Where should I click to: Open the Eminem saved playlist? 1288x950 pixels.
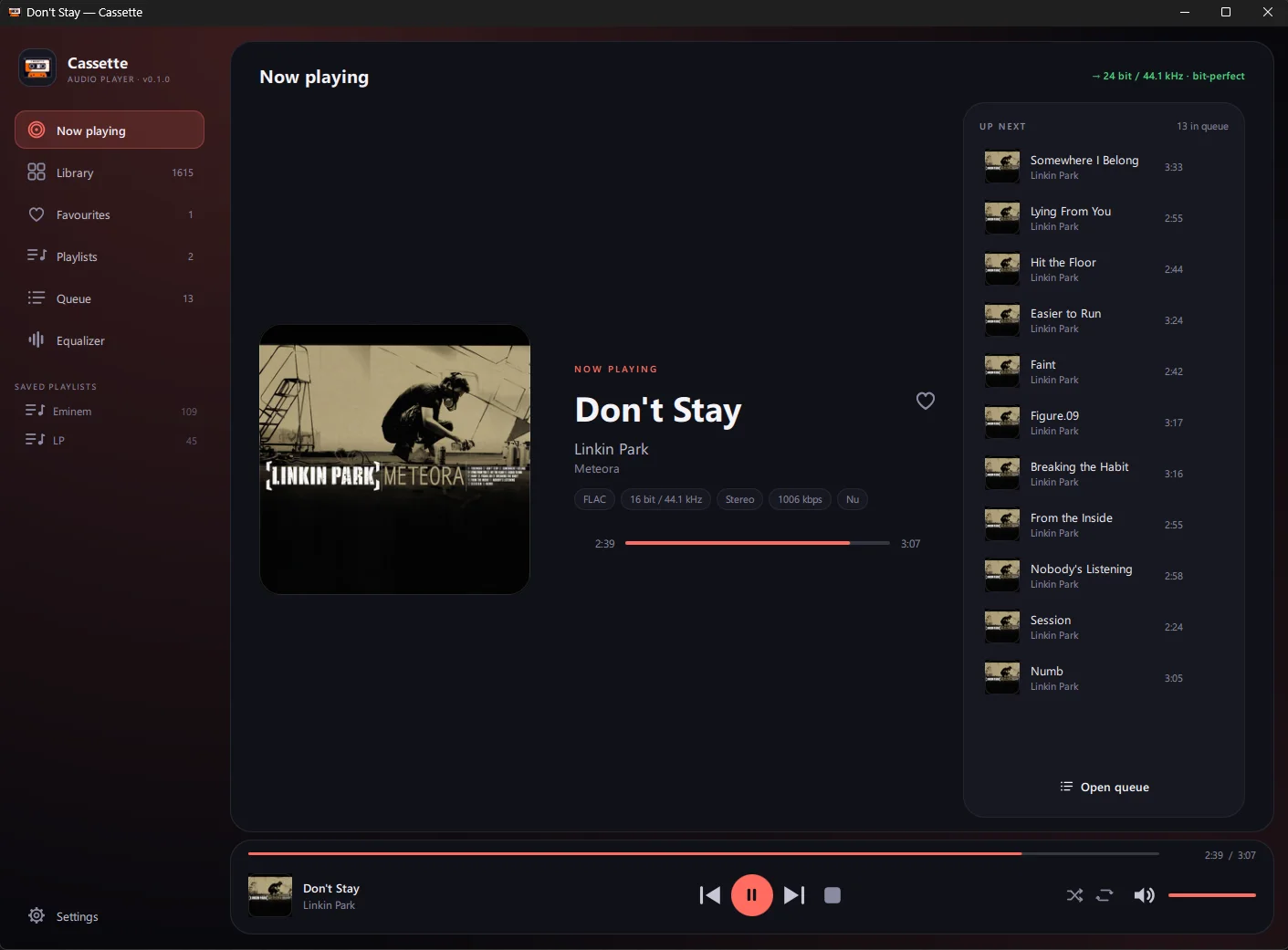[110, 412]
